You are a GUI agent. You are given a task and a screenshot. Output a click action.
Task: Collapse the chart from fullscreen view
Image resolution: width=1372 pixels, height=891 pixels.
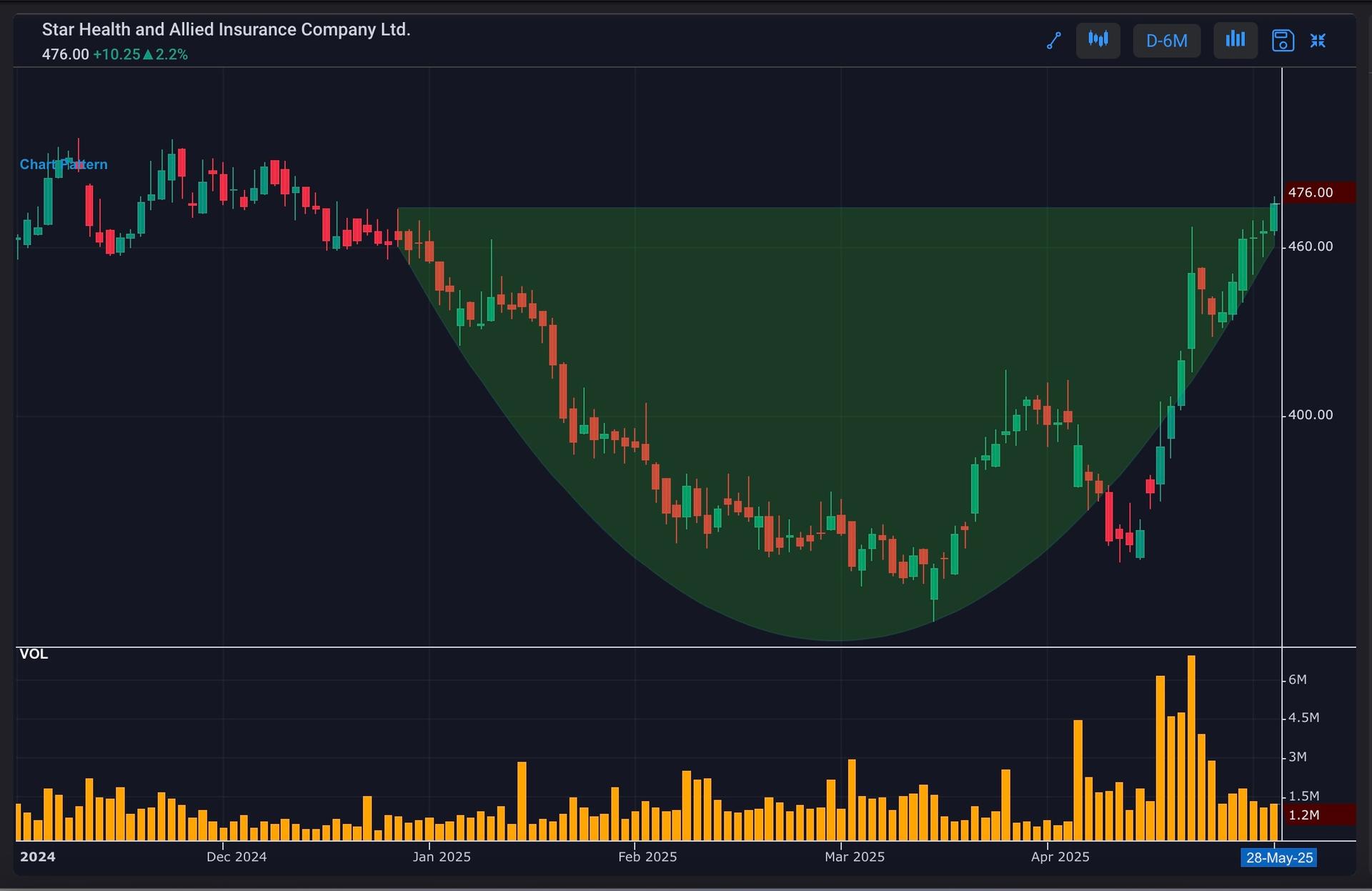point(1318,41)
